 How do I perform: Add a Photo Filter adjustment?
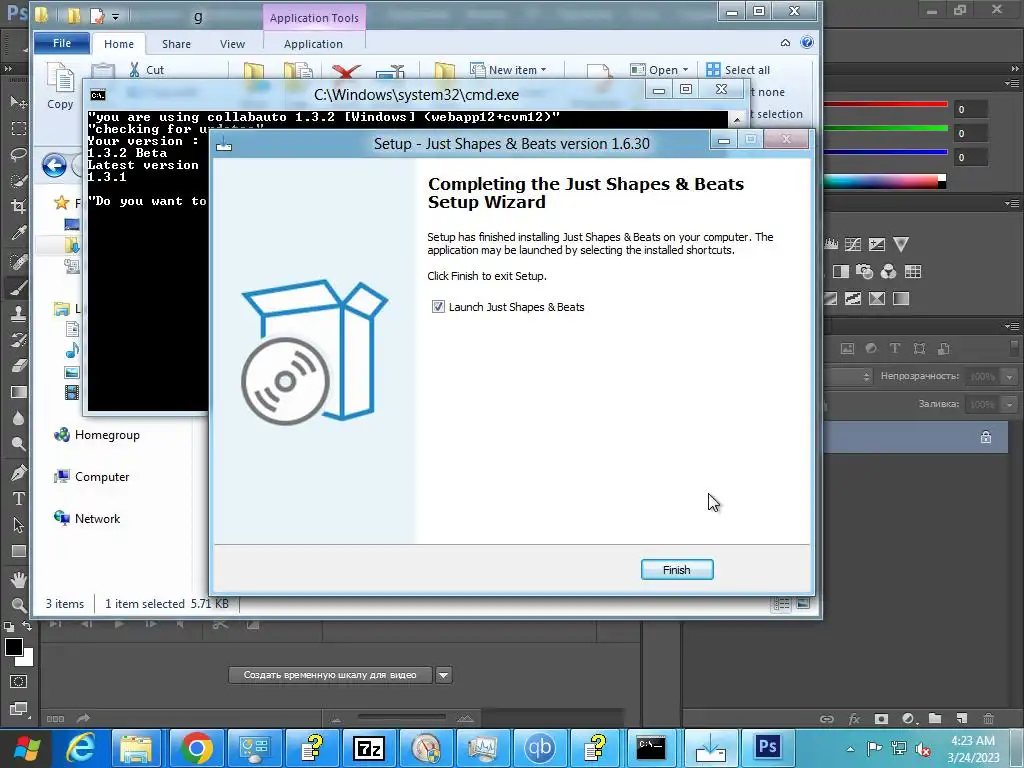point(864,271)
